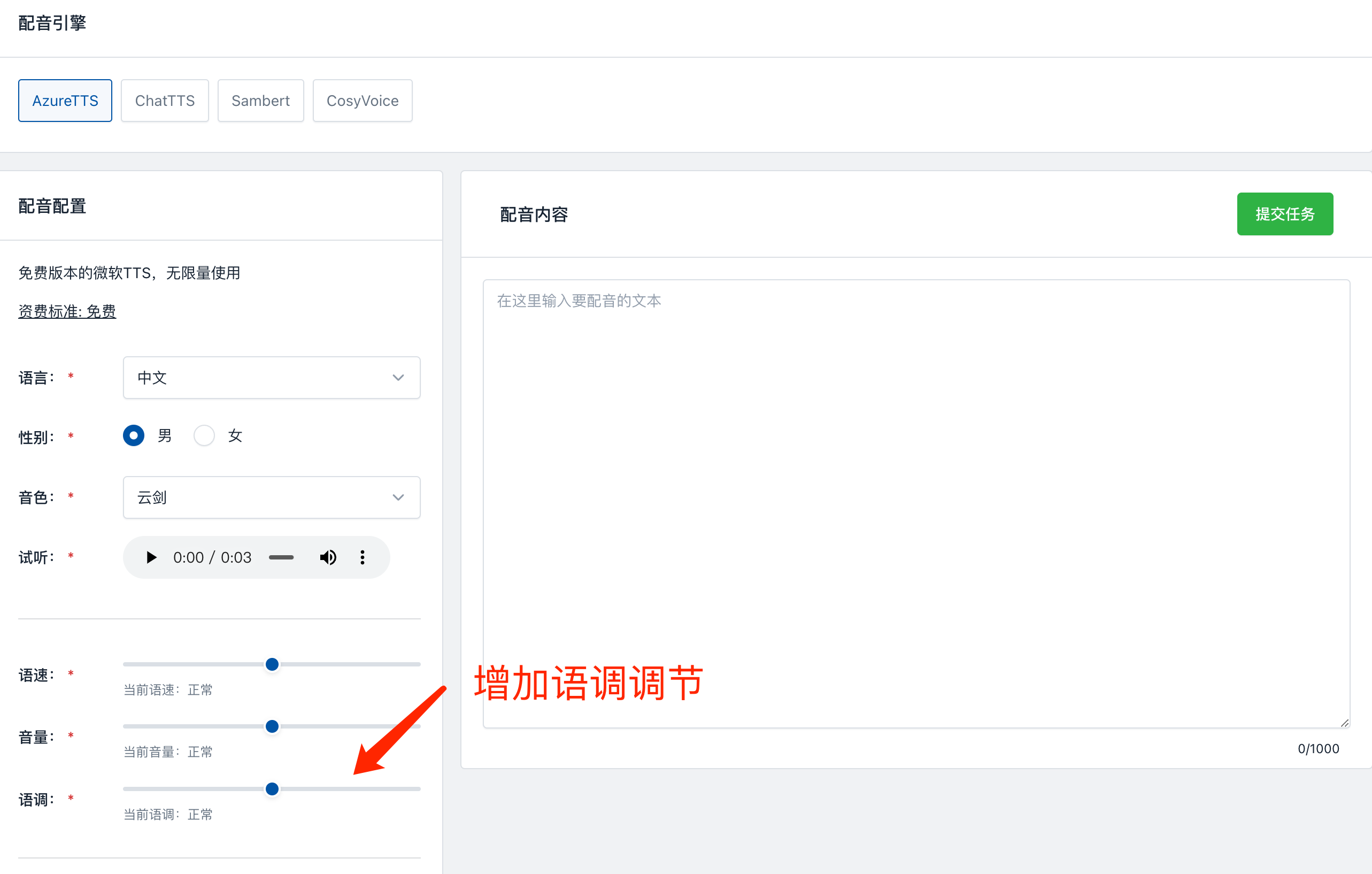Submit the dubbing task with 提交任务
This screenshot has height=874, width=1372.
[x=1285, y=214]
